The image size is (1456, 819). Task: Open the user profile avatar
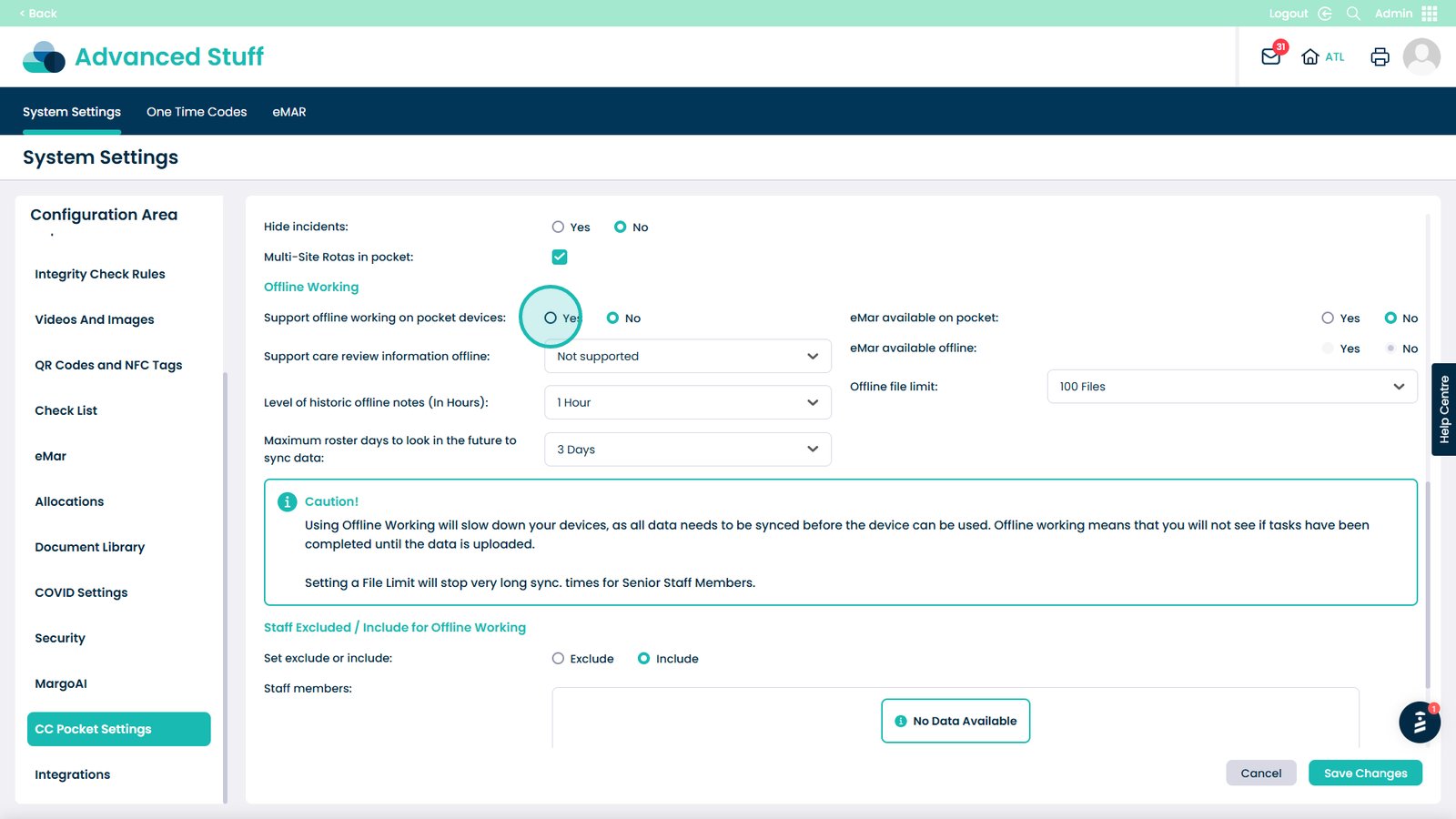tap(1421, 56)
